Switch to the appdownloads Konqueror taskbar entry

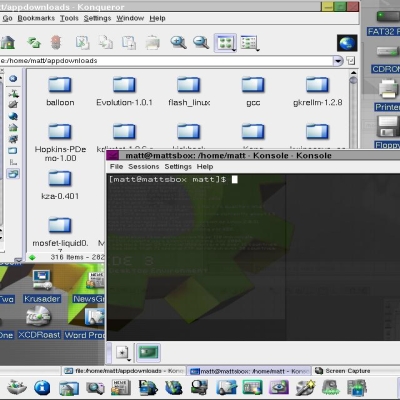click(124, 371)
